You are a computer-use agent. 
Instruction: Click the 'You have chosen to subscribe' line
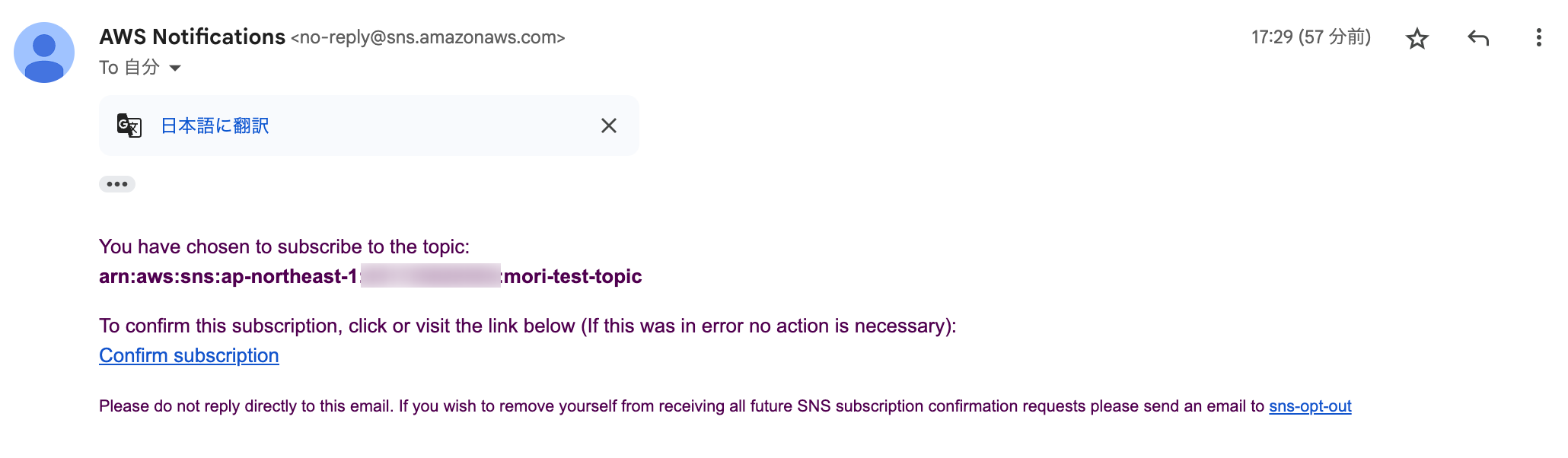284,246
